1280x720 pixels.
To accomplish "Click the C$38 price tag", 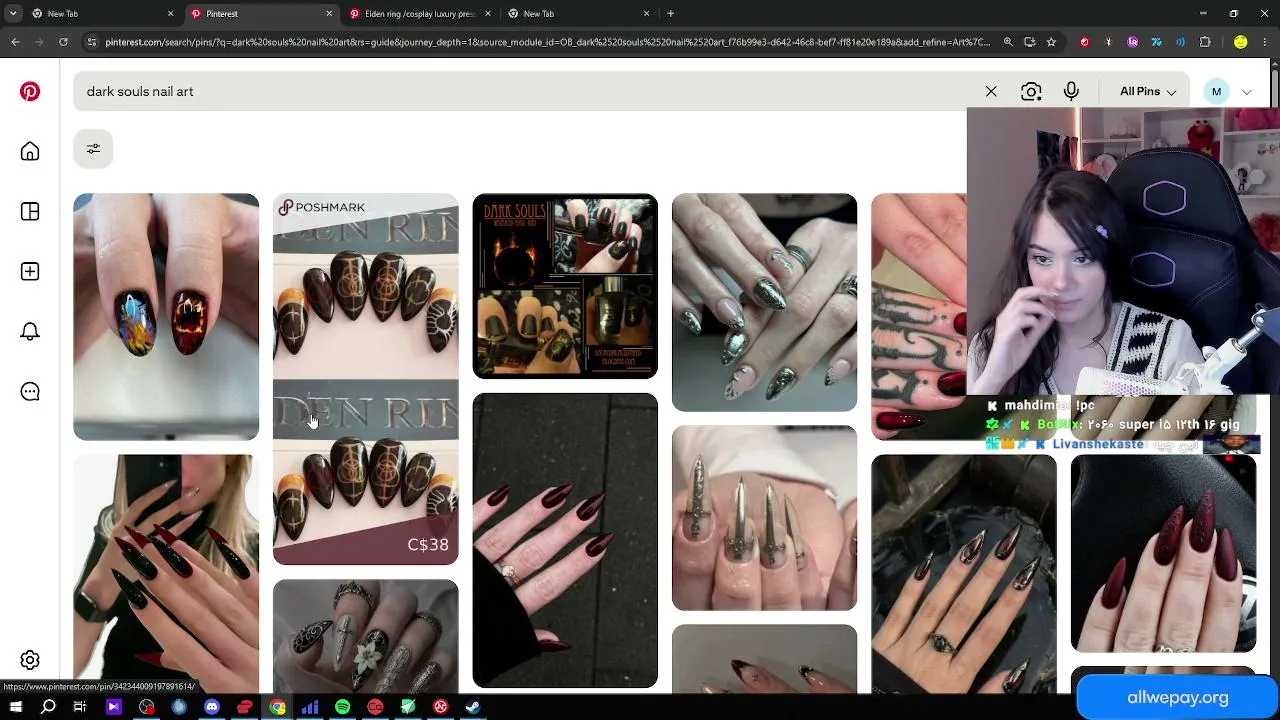I will click(428, 545).
